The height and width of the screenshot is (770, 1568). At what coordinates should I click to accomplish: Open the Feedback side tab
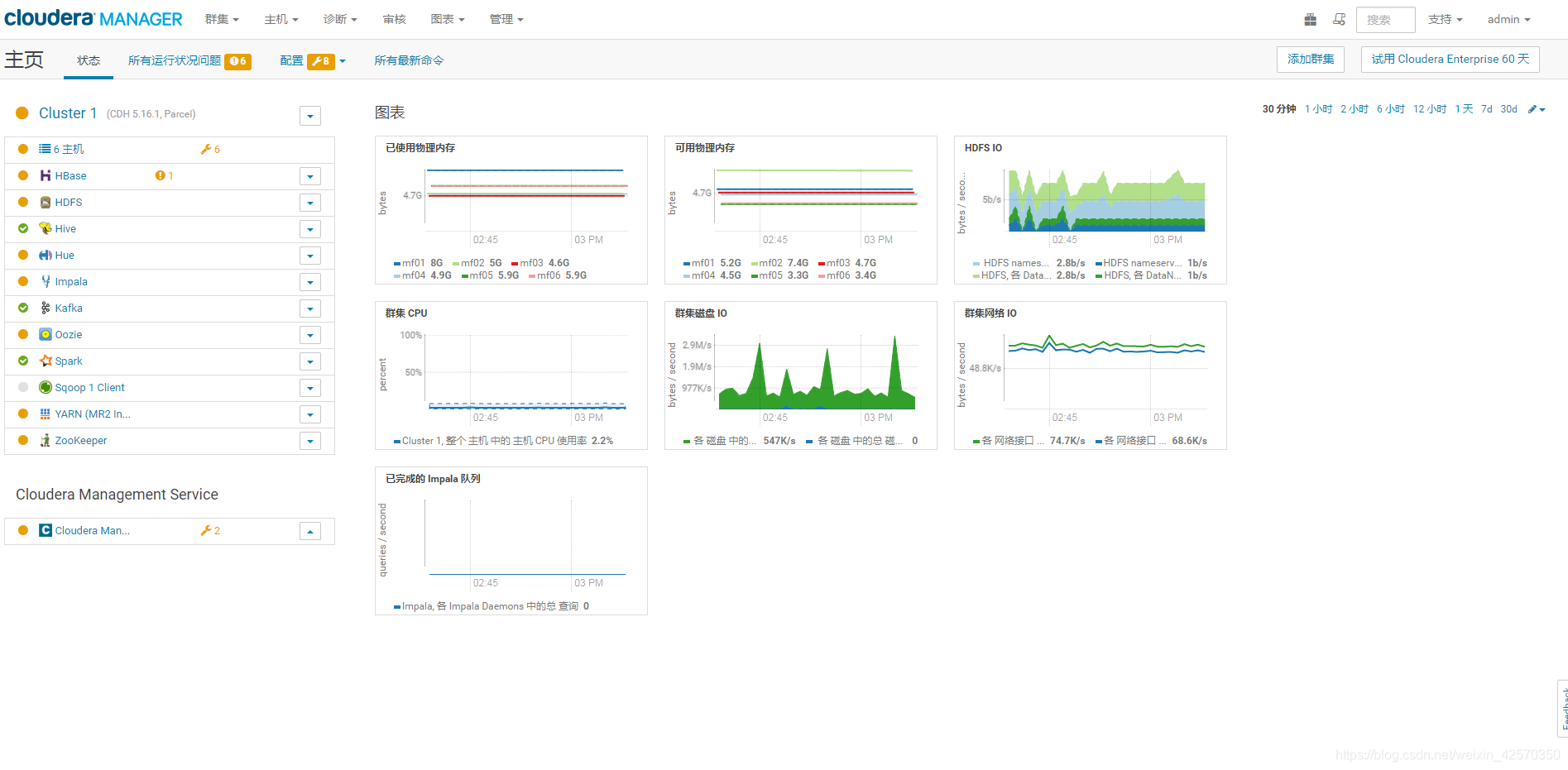click(1563, 708)
